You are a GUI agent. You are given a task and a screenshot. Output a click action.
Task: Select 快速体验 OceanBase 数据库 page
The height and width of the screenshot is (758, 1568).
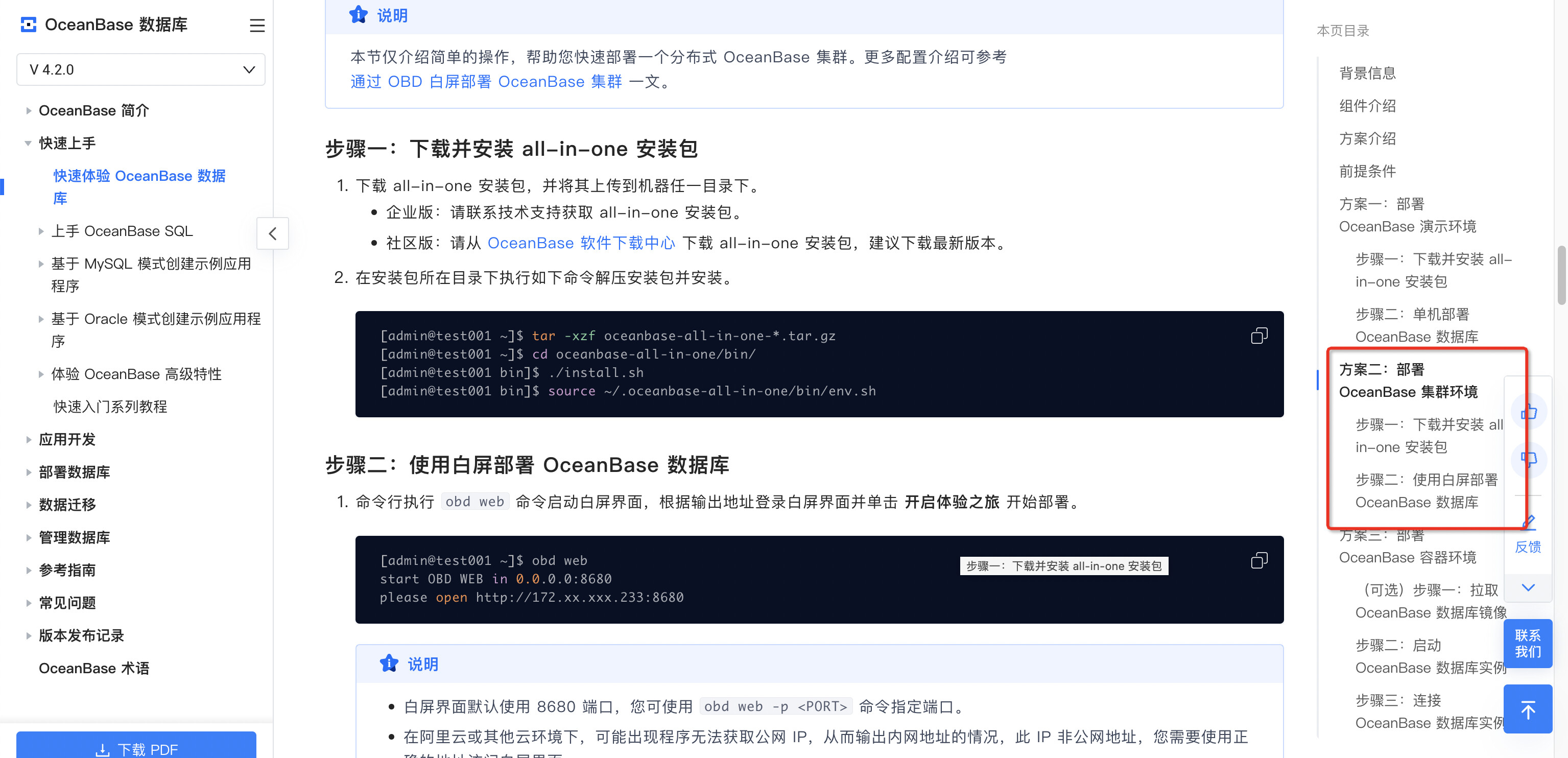click(139, 186)
